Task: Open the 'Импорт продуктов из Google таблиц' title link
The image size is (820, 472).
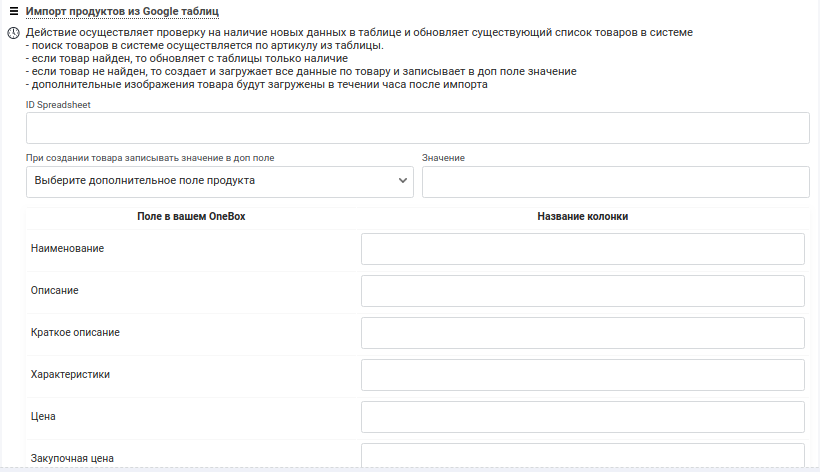Action: click(x=122, y=11)
